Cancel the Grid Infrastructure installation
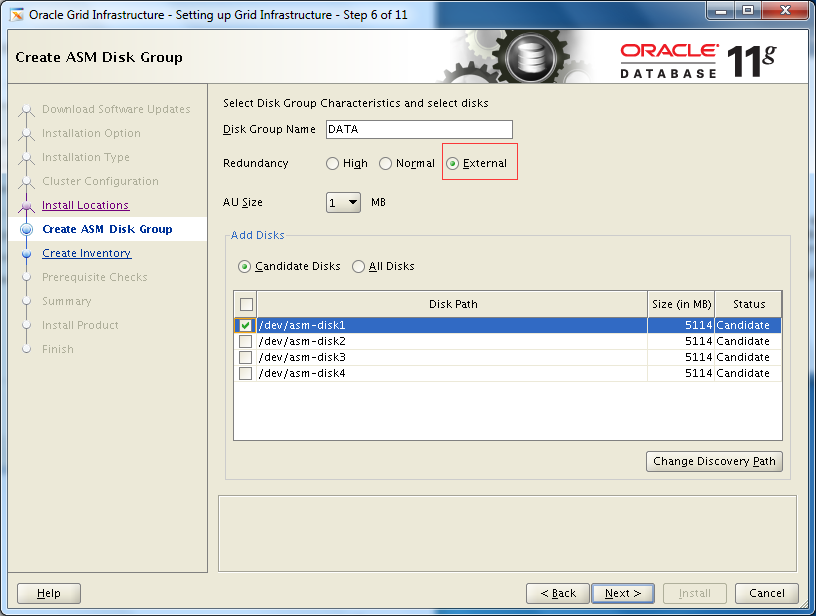Screen dimensions: 816x616 pos(767,593)
